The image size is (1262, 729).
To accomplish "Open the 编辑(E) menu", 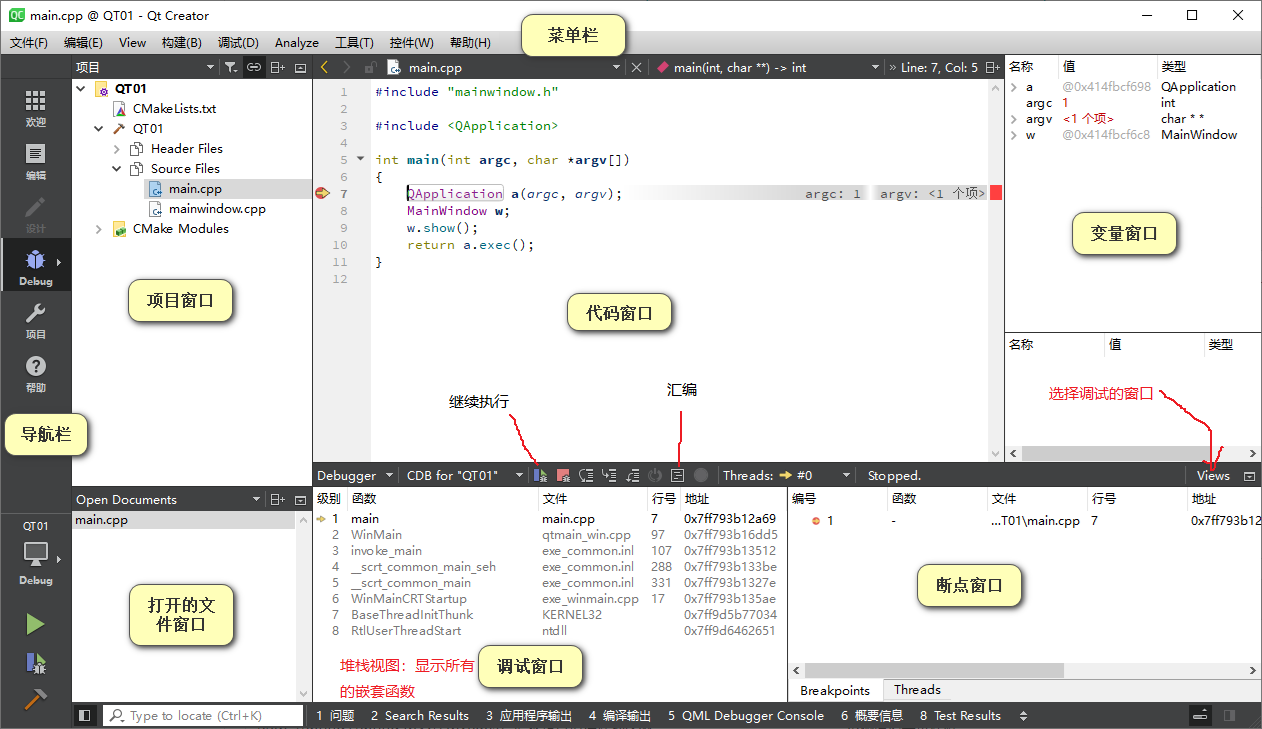I will [x=83, y=43].
